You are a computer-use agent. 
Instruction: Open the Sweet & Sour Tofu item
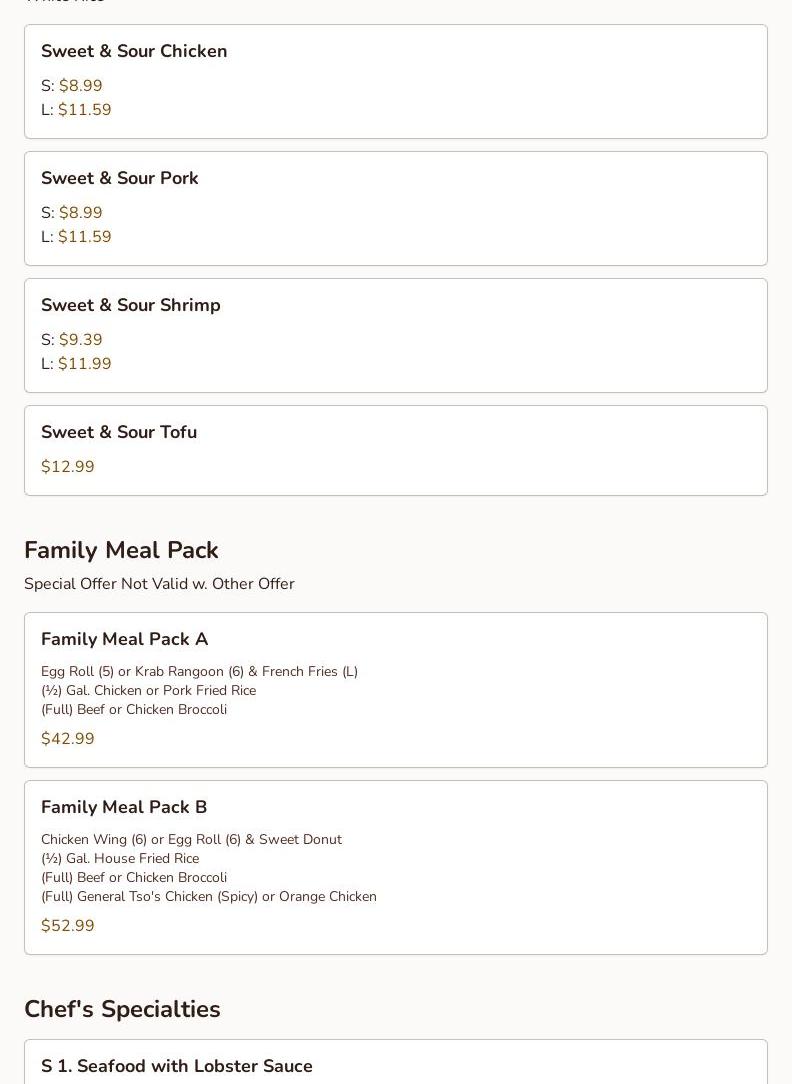click(396, 451)
